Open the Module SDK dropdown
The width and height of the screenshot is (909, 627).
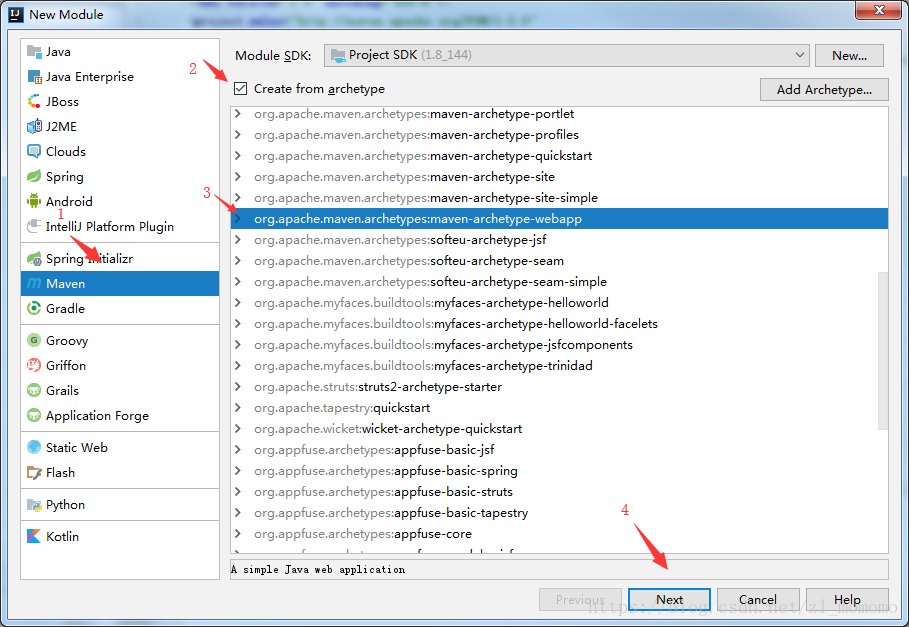pos(567,55)
